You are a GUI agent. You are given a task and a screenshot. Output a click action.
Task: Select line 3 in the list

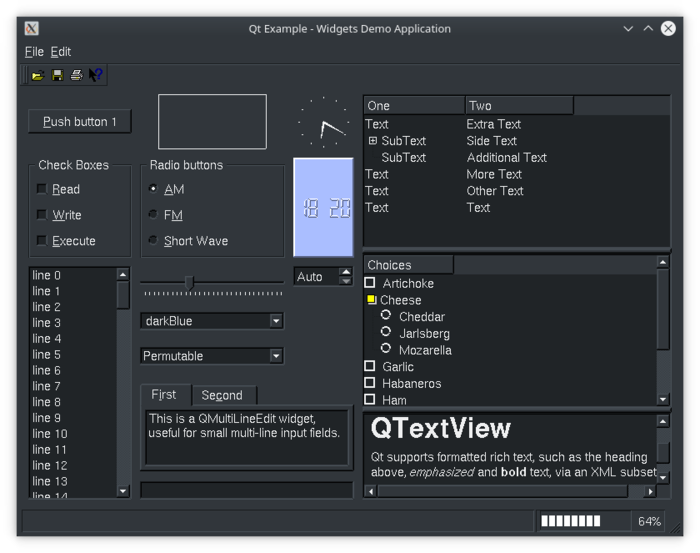[x=73, y=323]
